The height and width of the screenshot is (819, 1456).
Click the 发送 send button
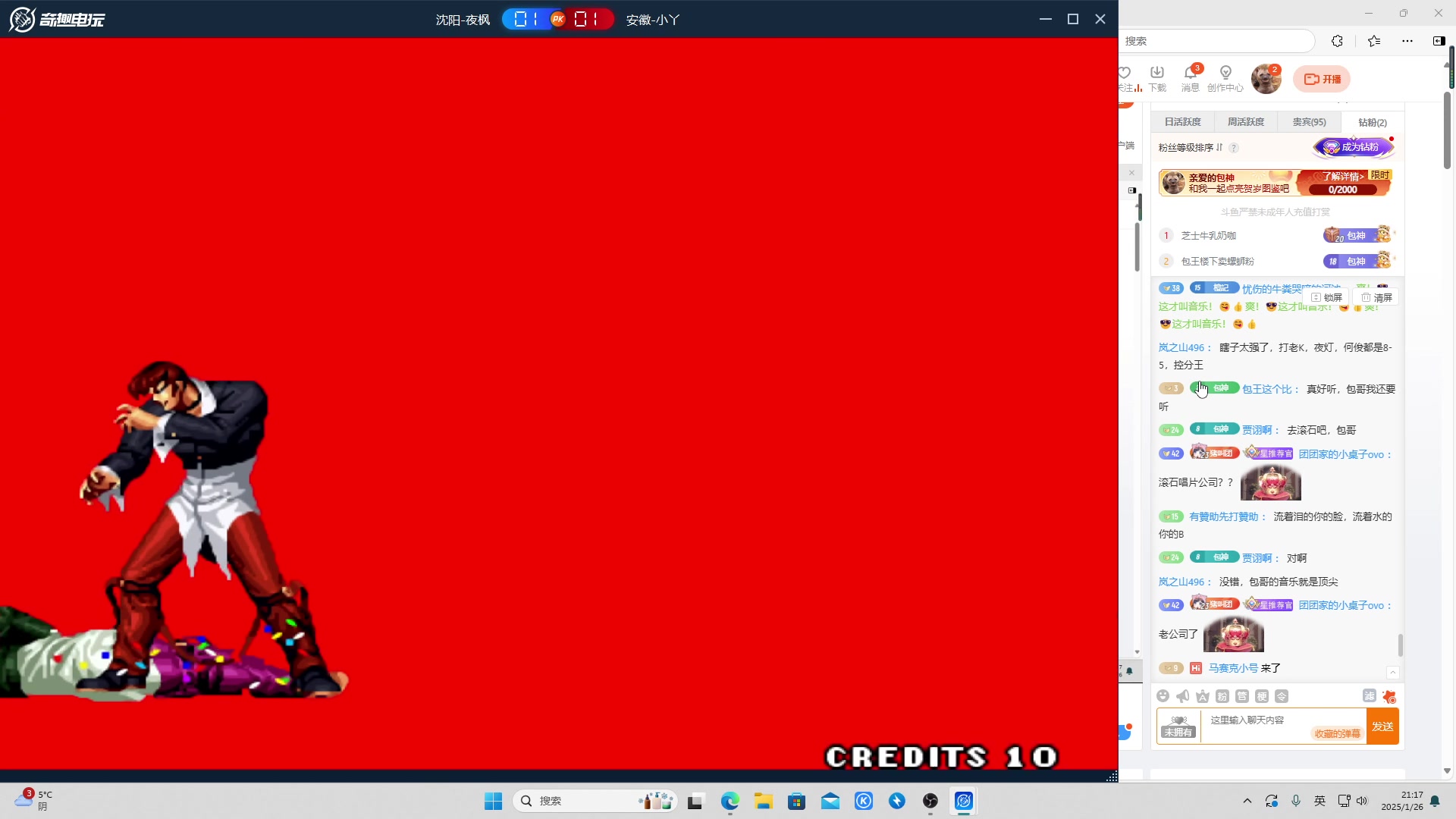click(x=1382, y=726)
